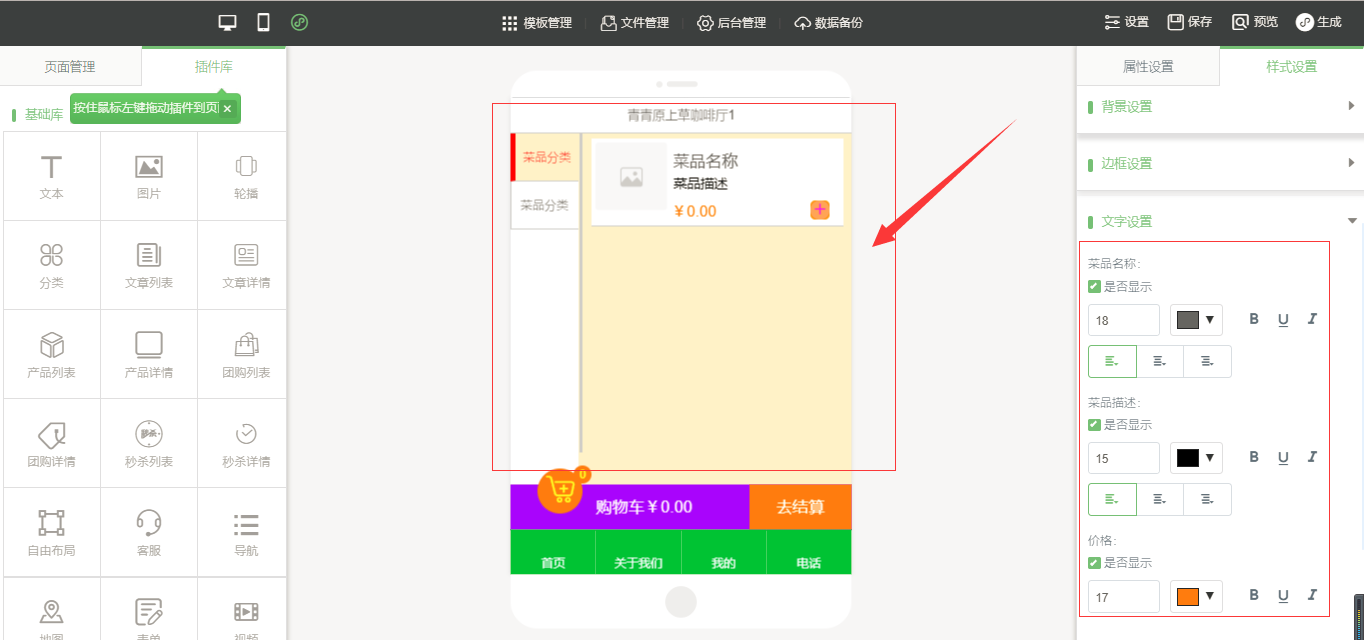This screenshot has width=1364, height=640.
Task: Select the 轮播 carousel plugin
Action: tap(246, 176)
